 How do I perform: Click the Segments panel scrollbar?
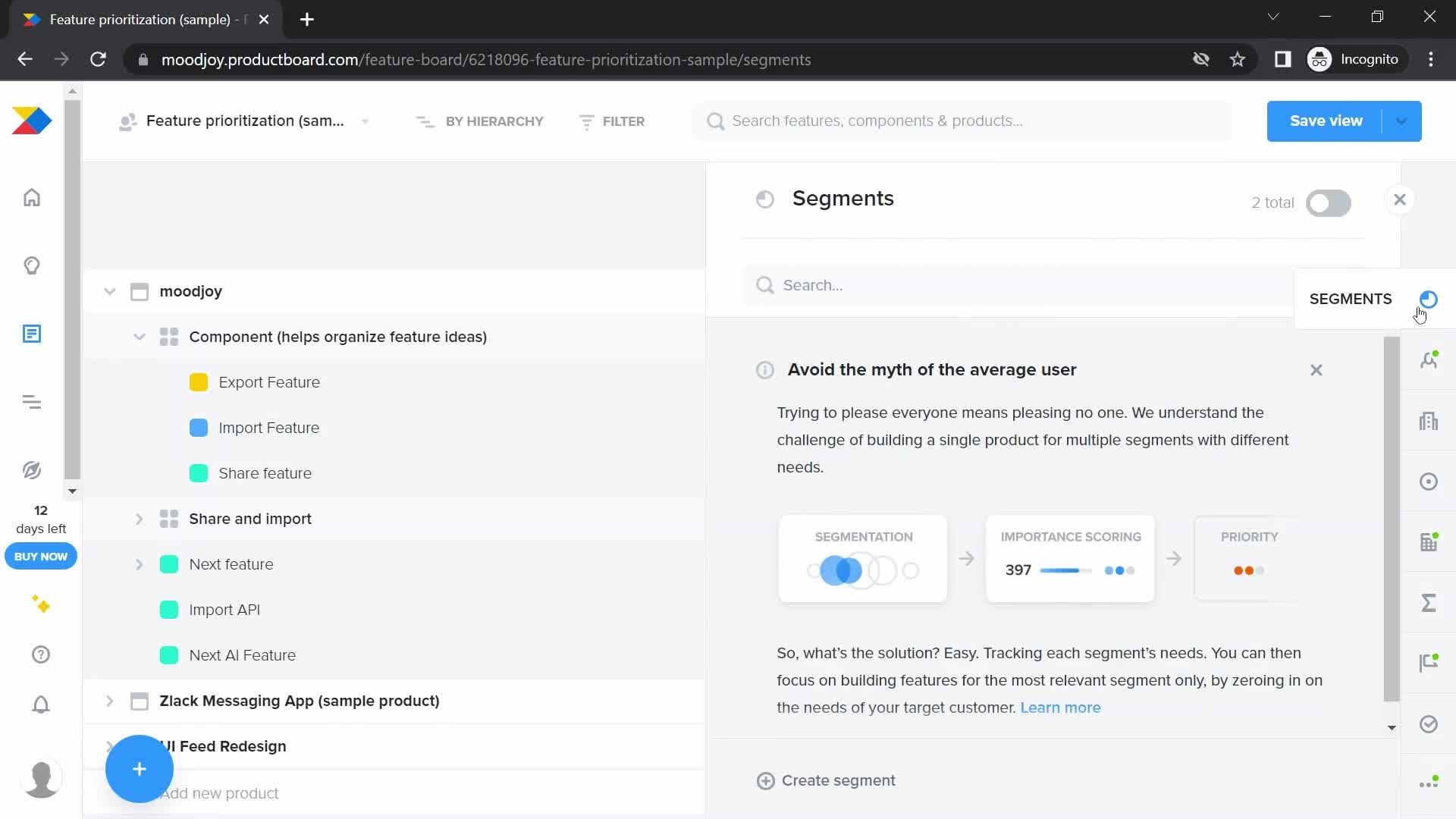[1392, 519]
